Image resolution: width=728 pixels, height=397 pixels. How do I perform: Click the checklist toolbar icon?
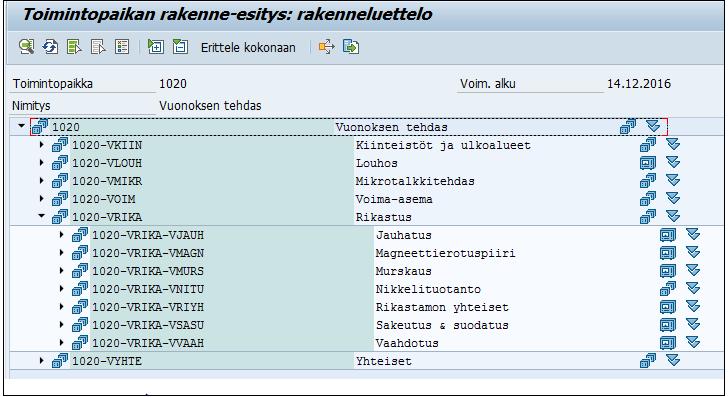pyautogui.click(x=122, y=47)
